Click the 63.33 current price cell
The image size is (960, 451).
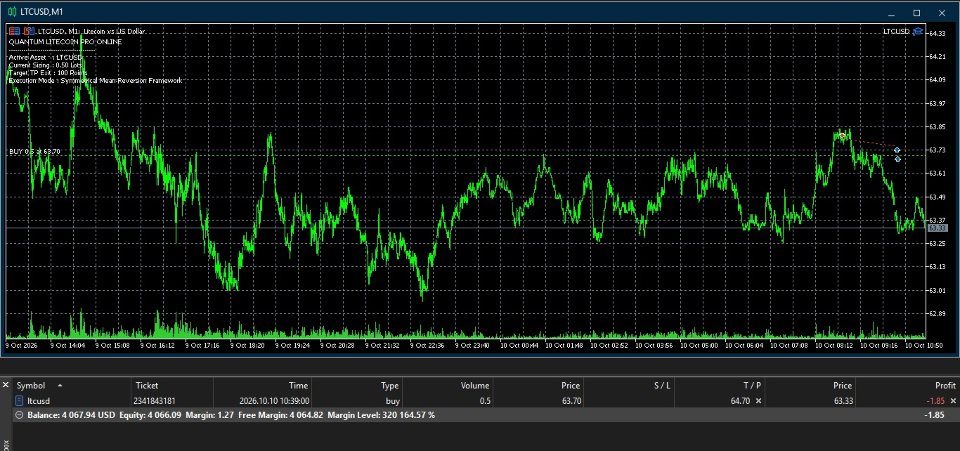[842, 401]
